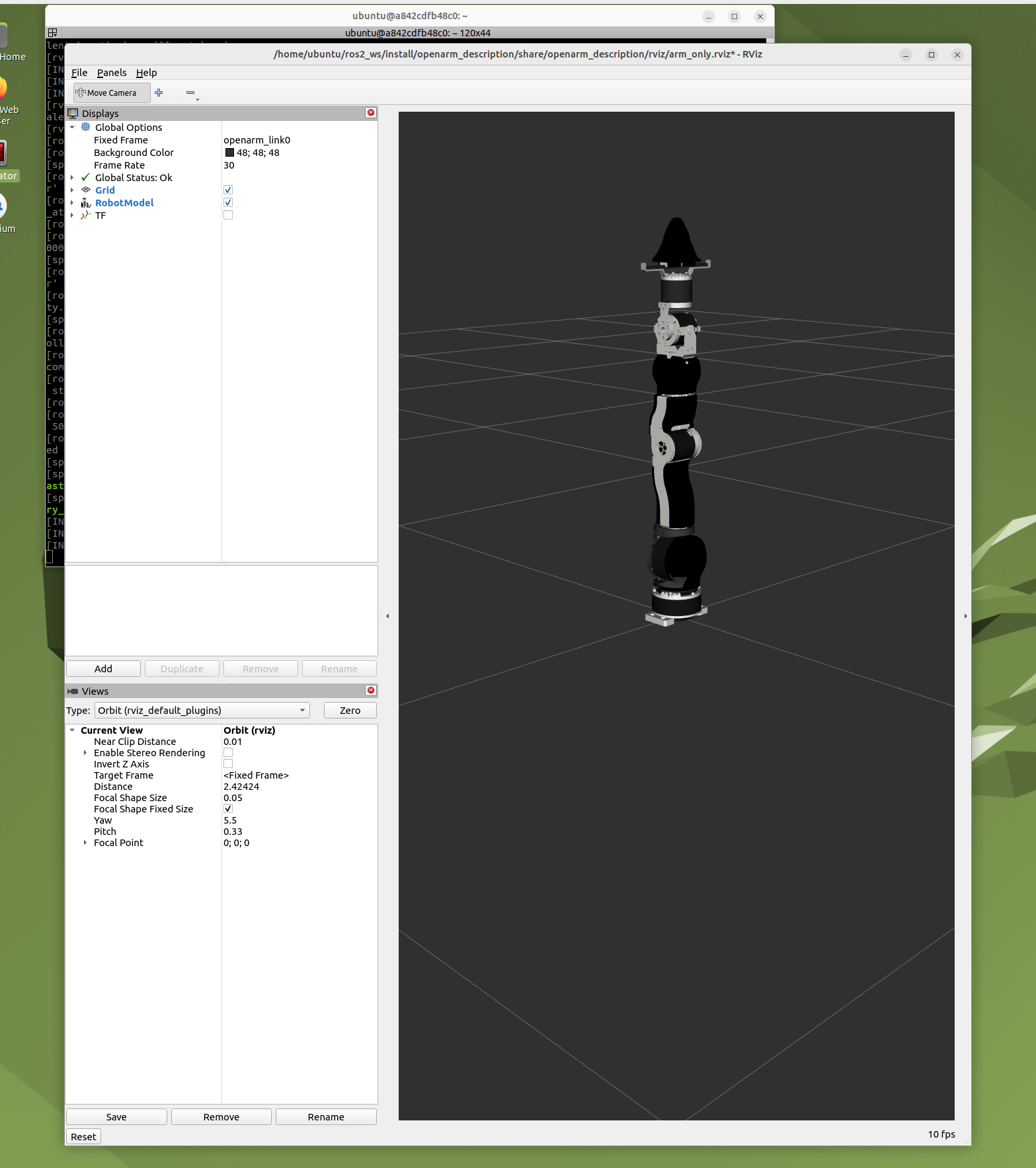
Task: Collapse the Global Options tree
Action: (x=72, y=128)
